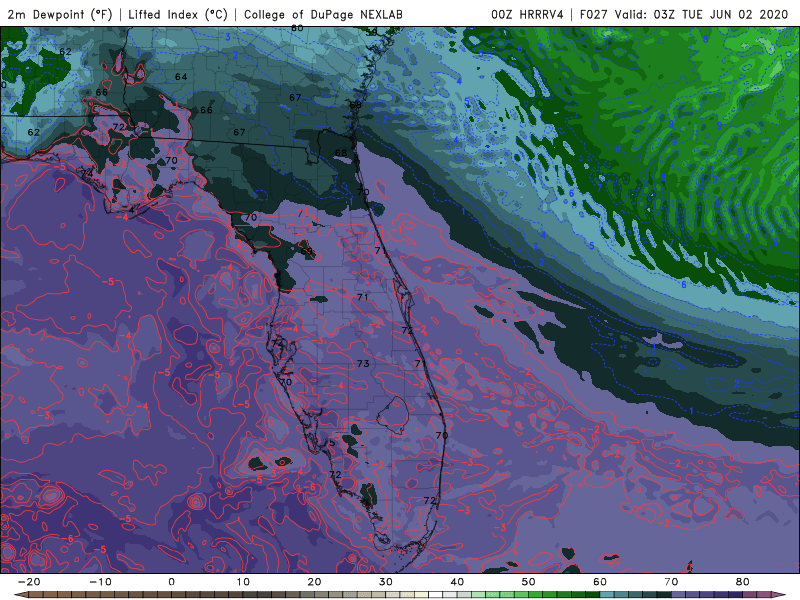Click the "50" color scale label
The width and height of the screenshot is (800, 600).
point(529,582)
